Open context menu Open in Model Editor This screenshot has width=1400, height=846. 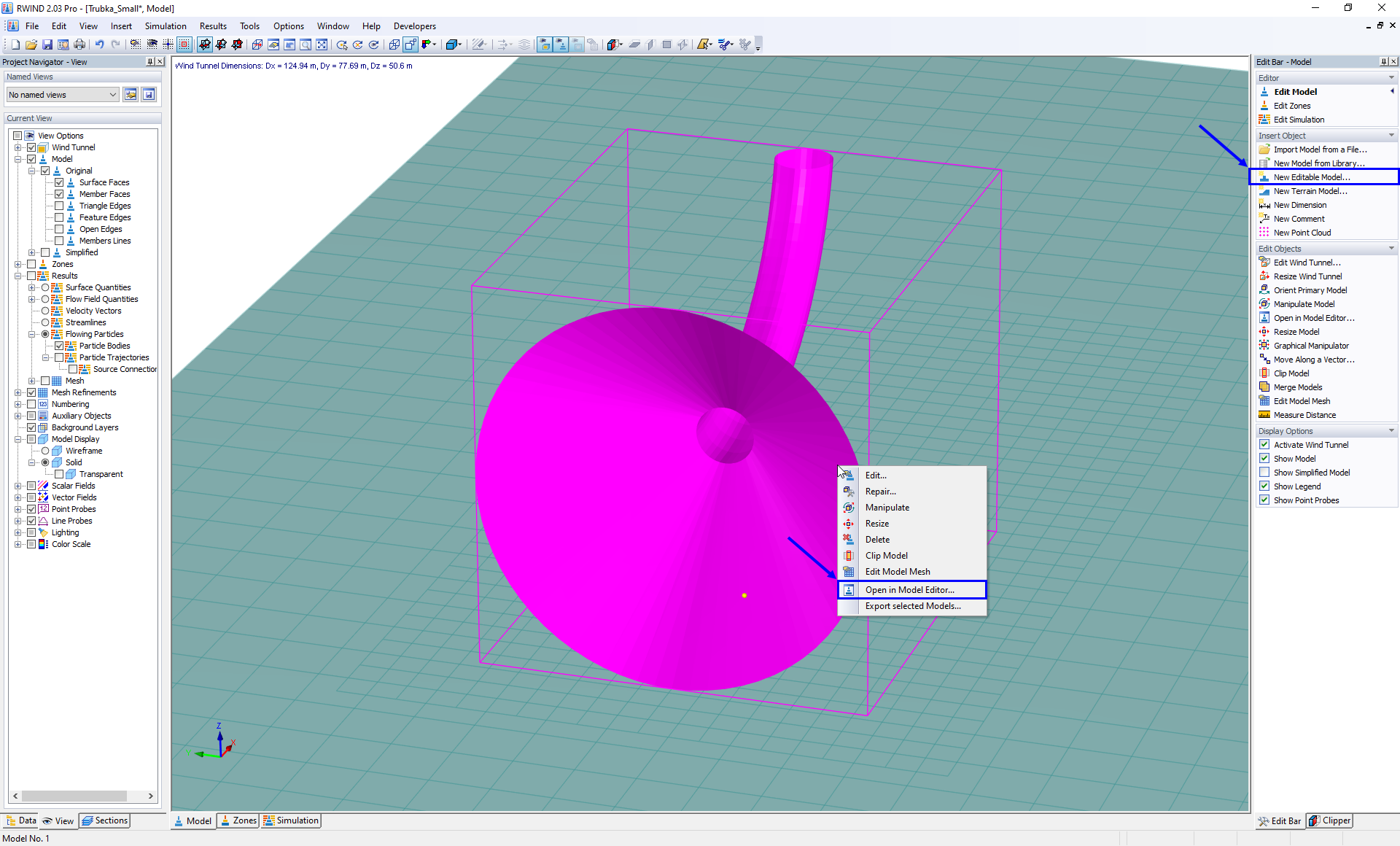pos(910,589)
